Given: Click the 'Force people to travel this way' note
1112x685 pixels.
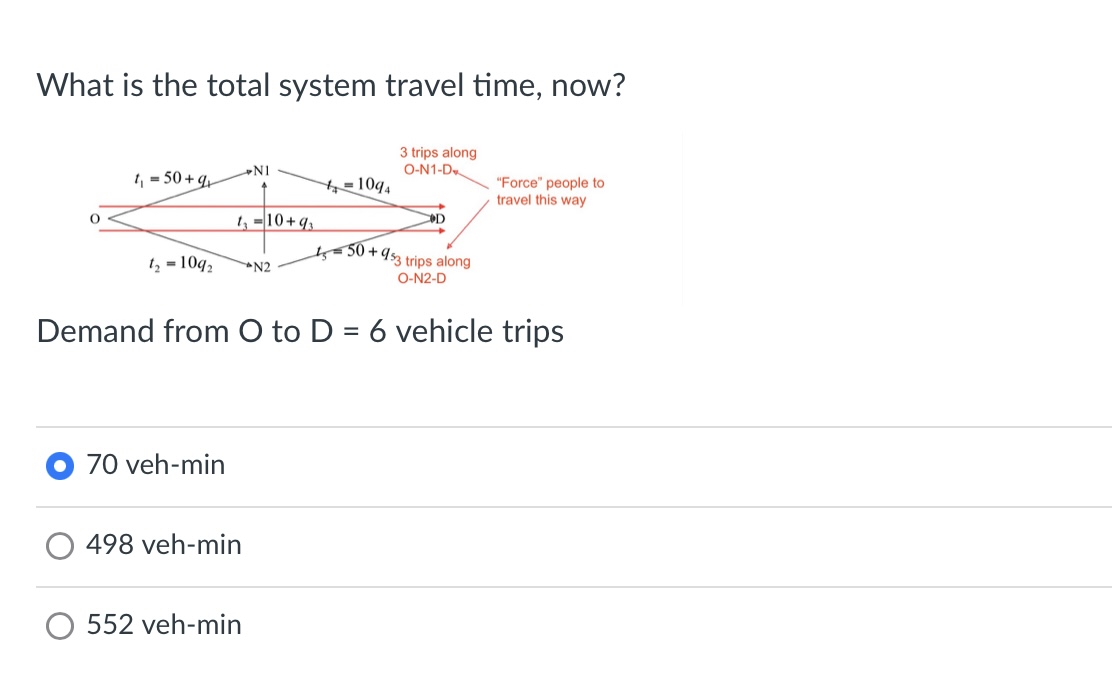Looking at the screenshot, I should coord(547,191).
